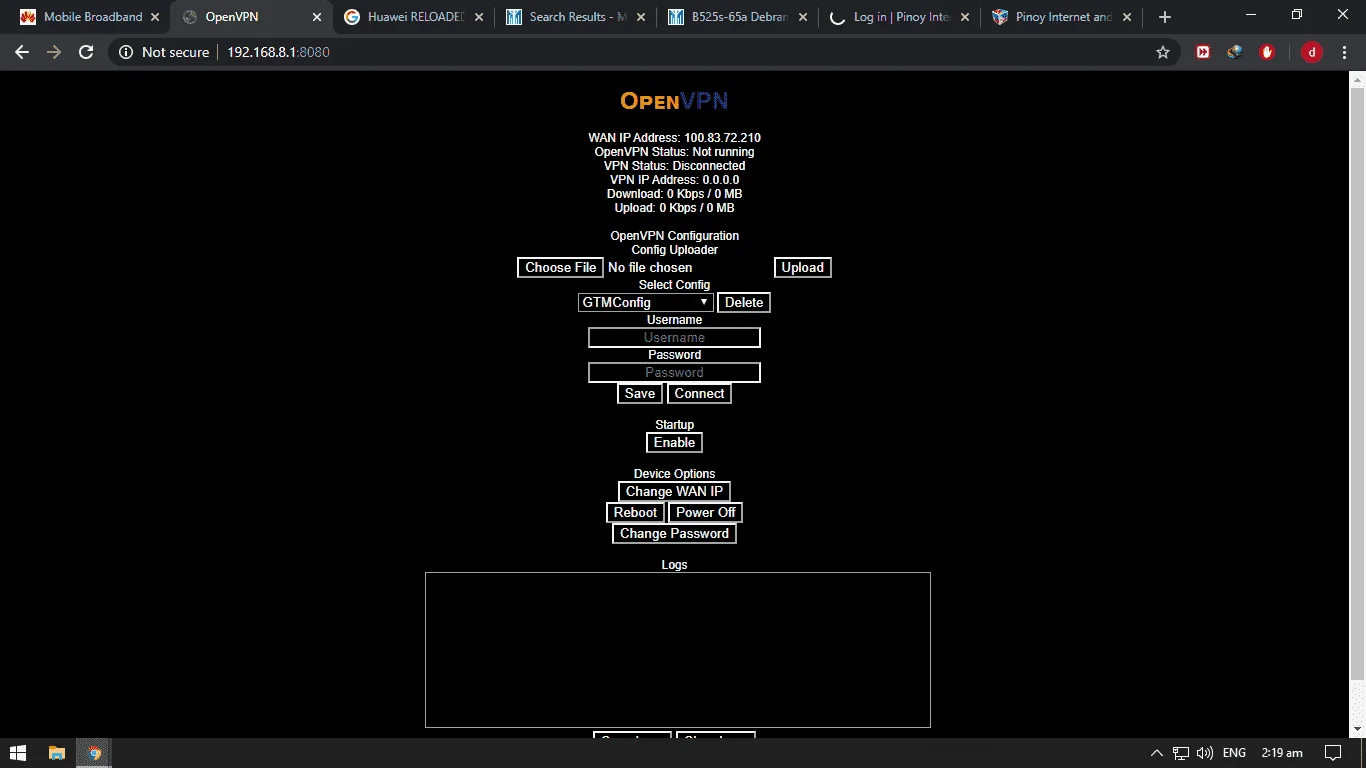Screen dimensions: 1366x768
Task: Click the VPN IP Address: 0.0.0.0 text
Action: (x=674, y=180)
